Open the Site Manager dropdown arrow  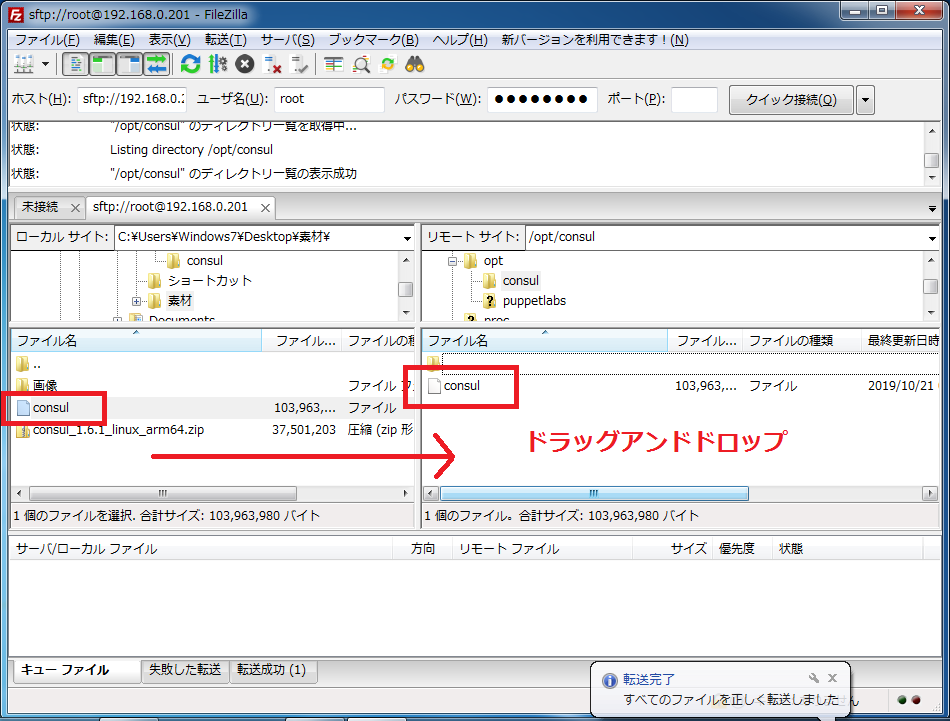45,64
